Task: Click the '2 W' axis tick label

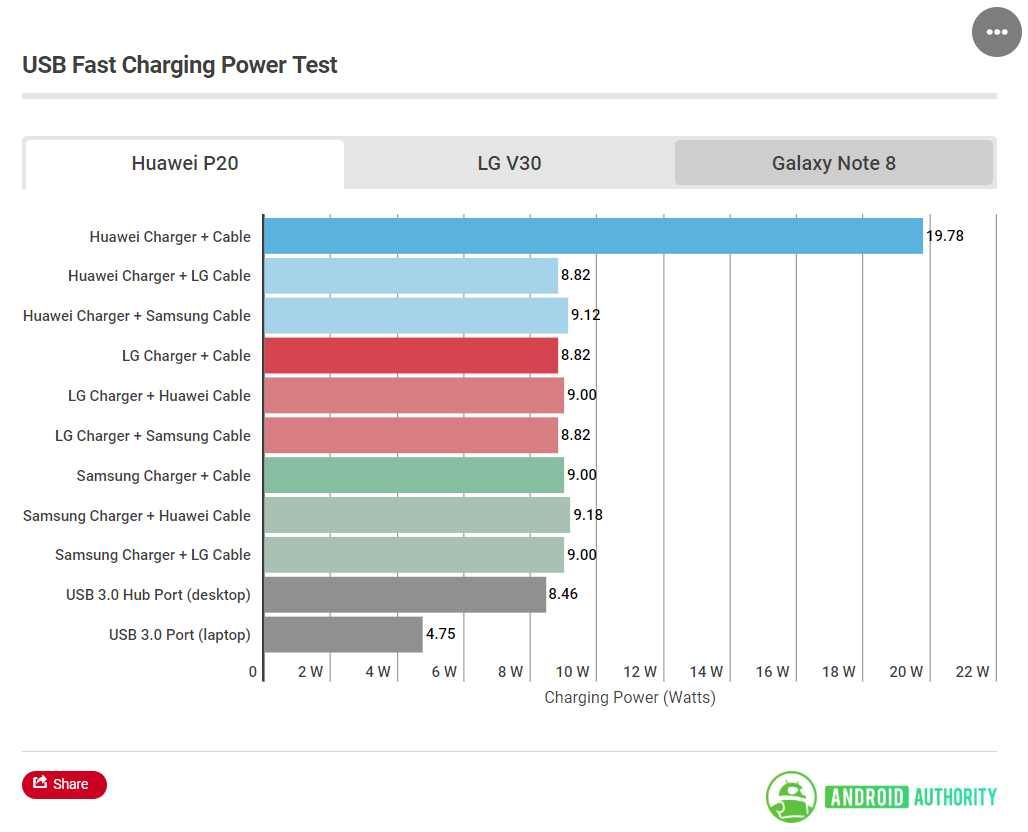Action: click(x=310, y=672)
